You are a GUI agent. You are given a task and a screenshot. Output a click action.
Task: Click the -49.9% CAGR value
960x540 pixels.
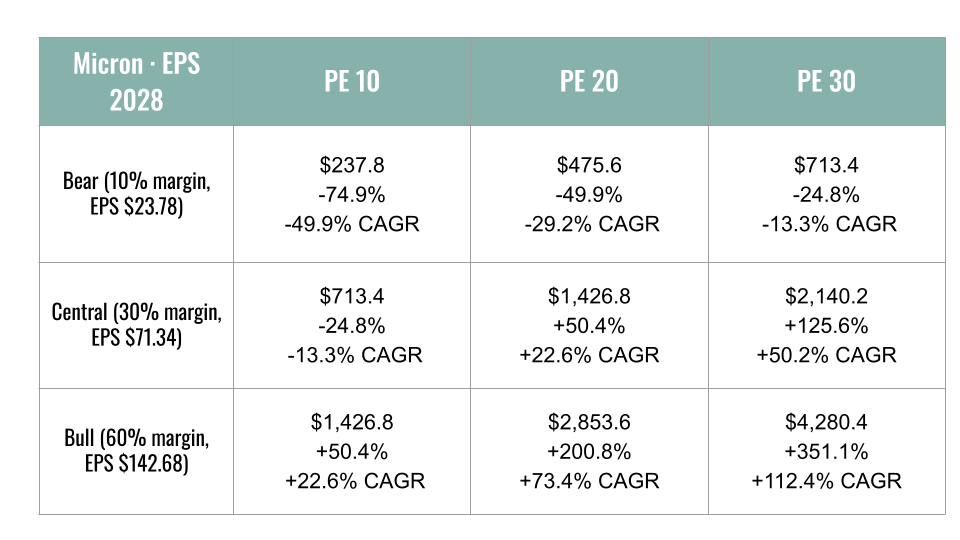click(x=352, y=224)
